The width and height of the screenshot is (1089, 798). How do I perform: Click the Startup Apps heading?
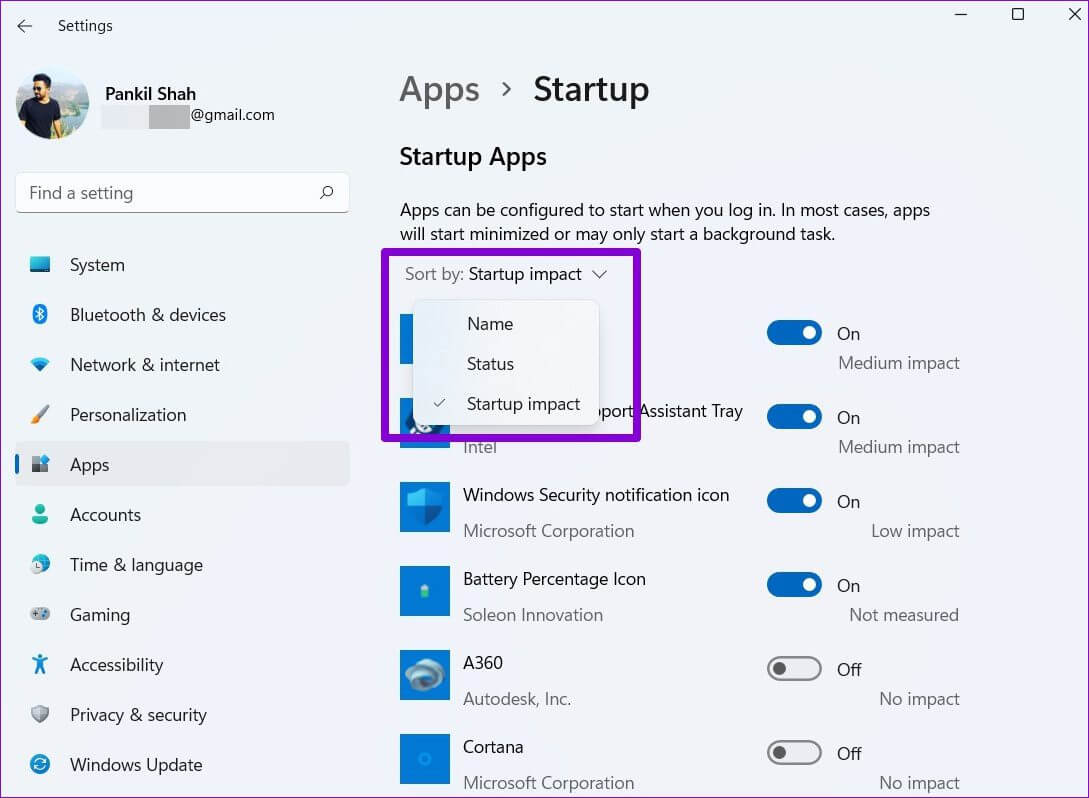click(473, 157)
